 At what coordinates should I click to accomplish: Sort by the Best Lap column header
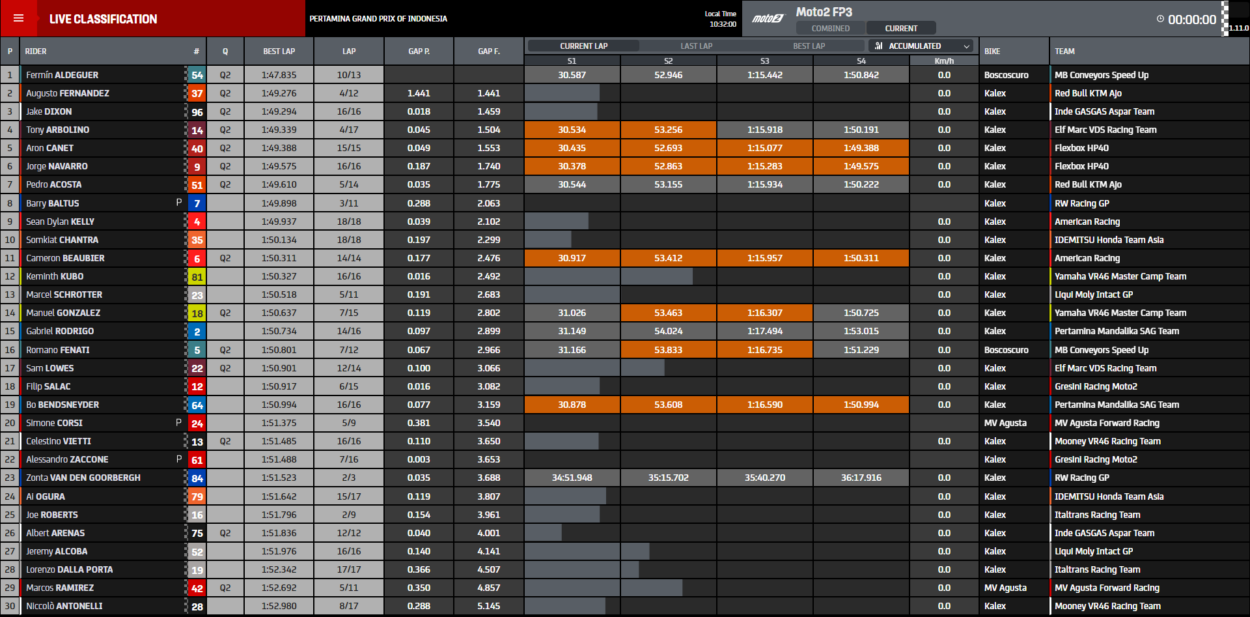[x=279, y=50]
